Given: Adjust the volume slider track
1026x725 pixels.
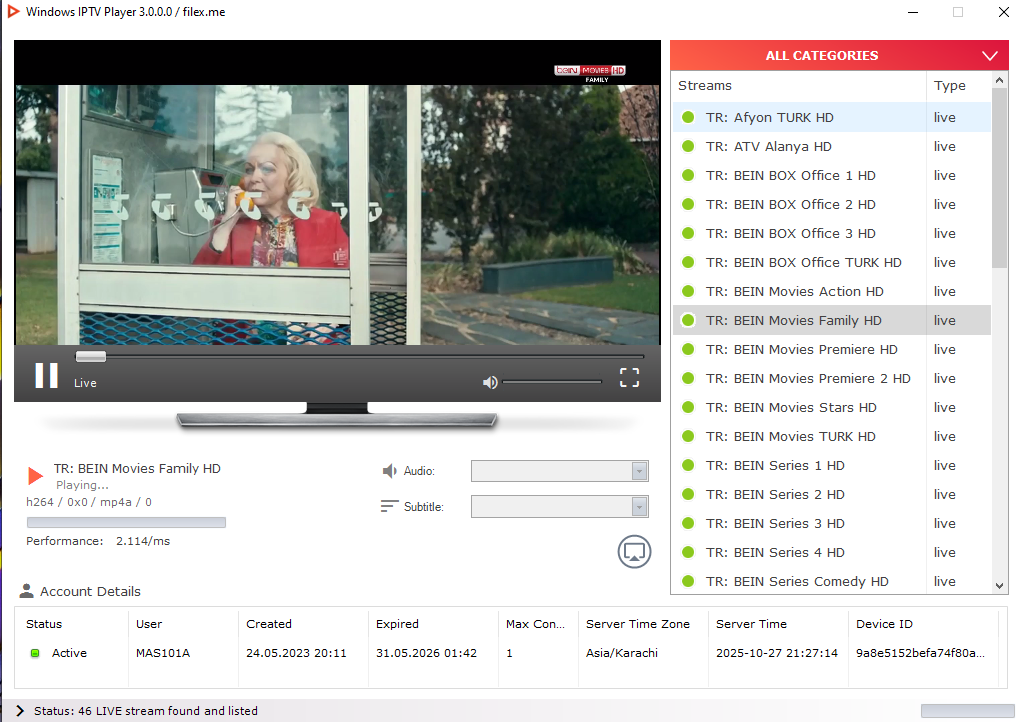Looking at the screenshot, I should (552, 382).
